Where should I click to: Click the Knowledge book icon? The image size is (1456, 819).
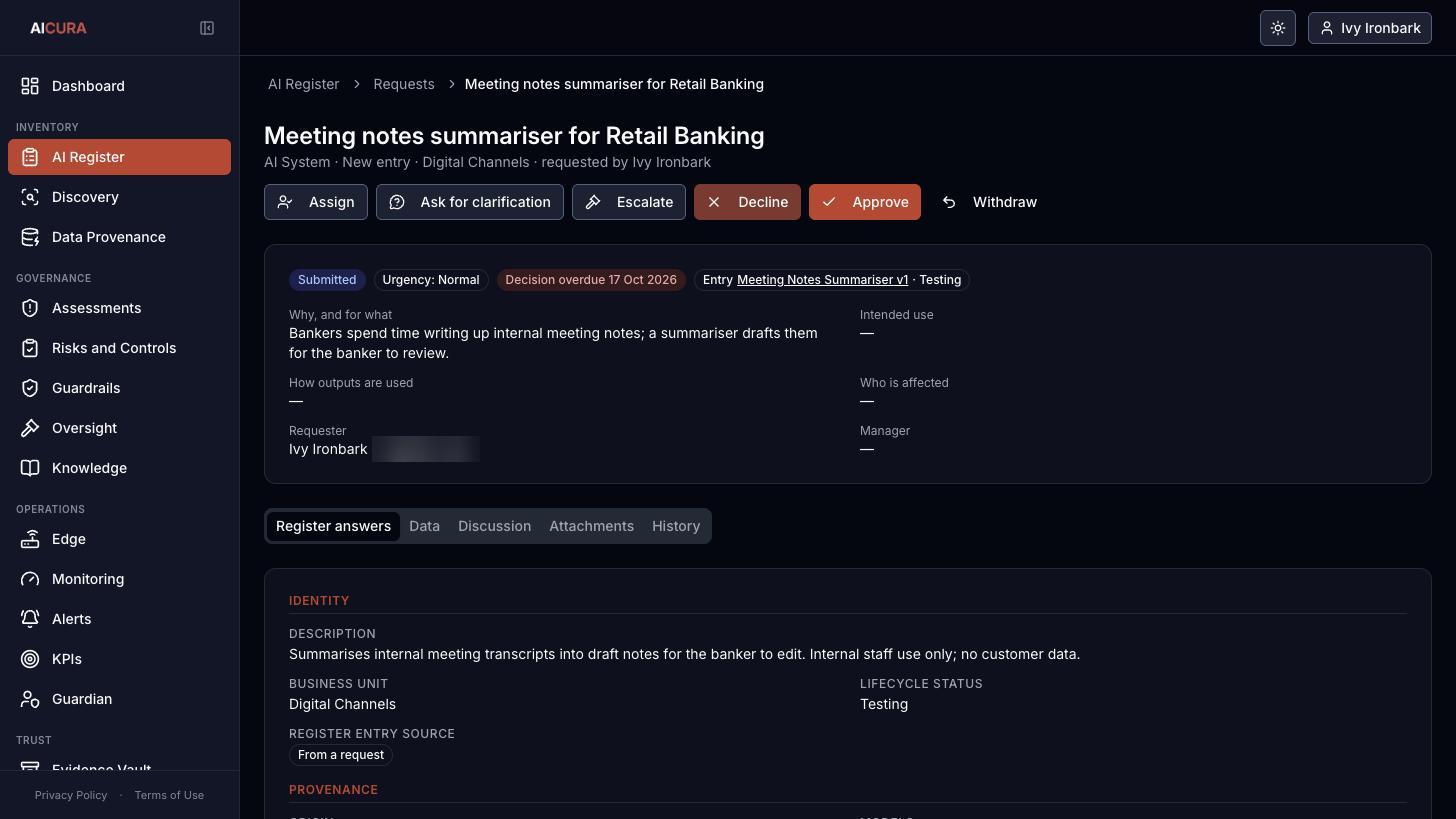pos(30,468)
